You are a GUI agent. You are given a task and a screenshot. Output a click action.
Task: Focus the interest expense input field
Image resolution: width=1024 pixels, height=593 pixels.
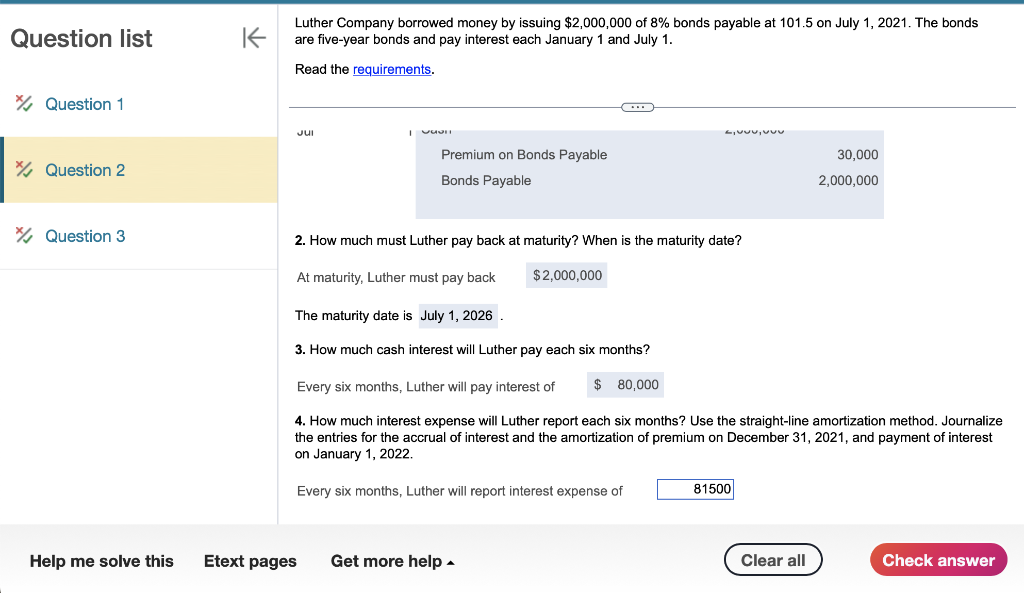tap(695, 489)
